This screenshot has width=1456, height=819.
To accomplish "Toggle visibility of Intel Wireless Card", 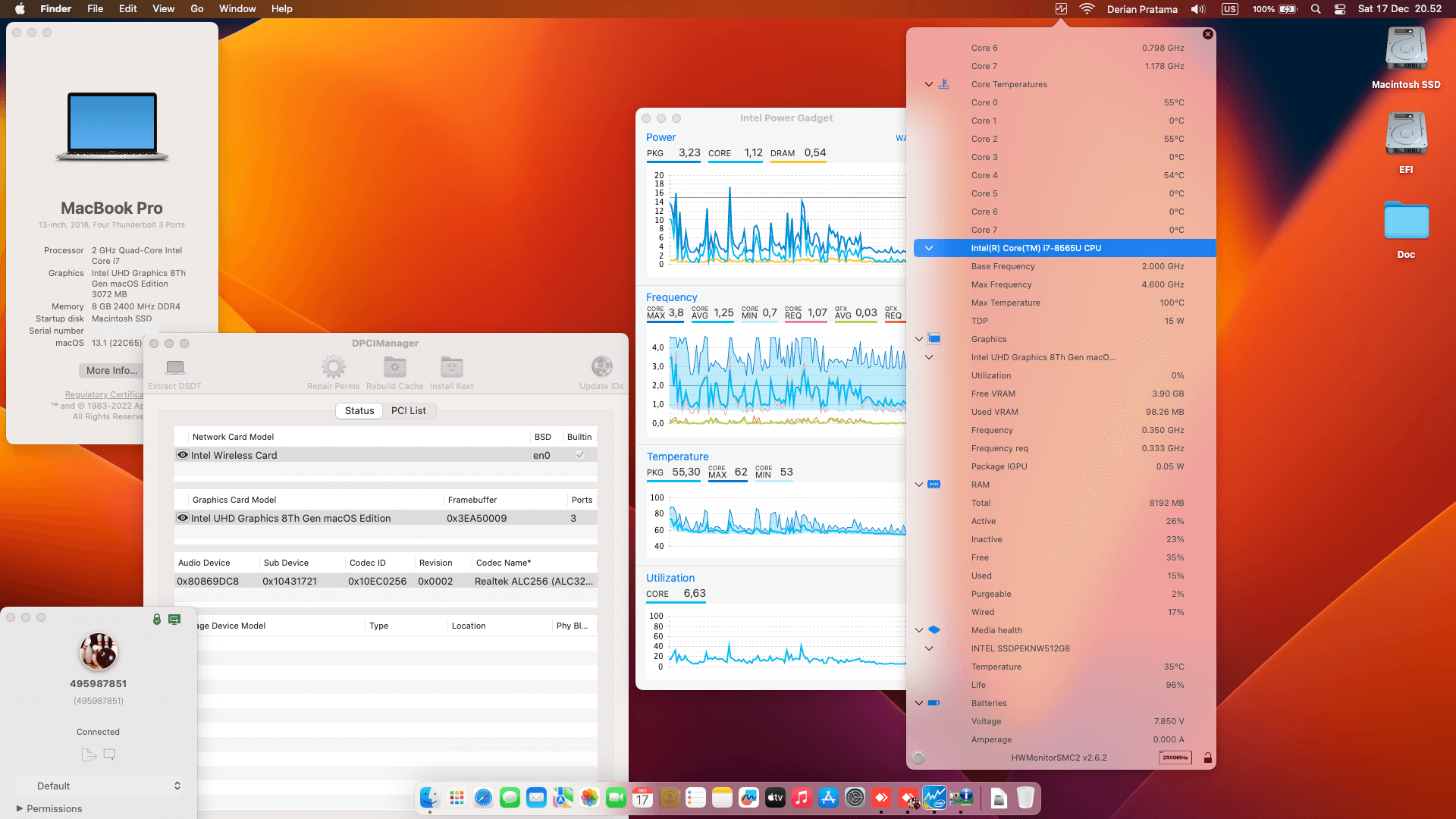I will coord(182,454).
